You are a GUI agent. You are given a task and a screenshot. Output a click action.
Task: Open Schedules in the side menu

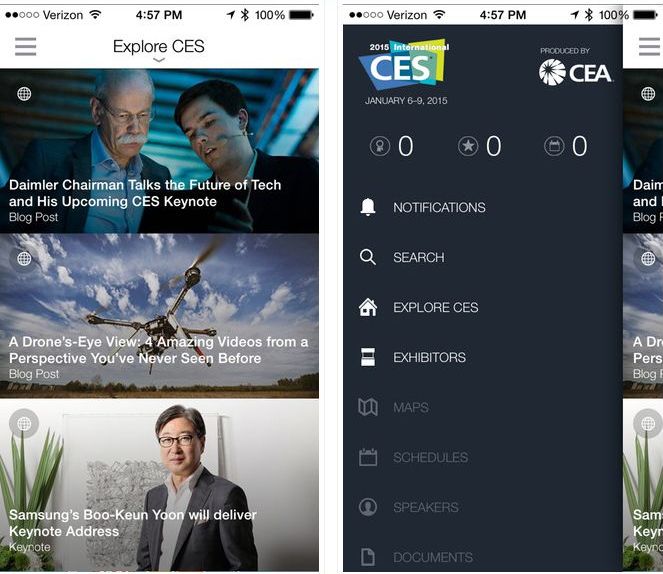(x=414, y=457)
